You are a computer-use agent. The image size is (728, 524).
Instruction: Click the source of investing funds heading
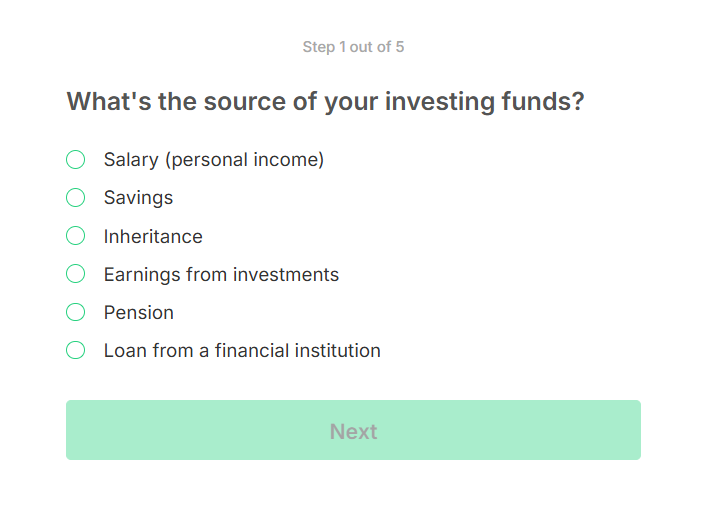(325, 102)
